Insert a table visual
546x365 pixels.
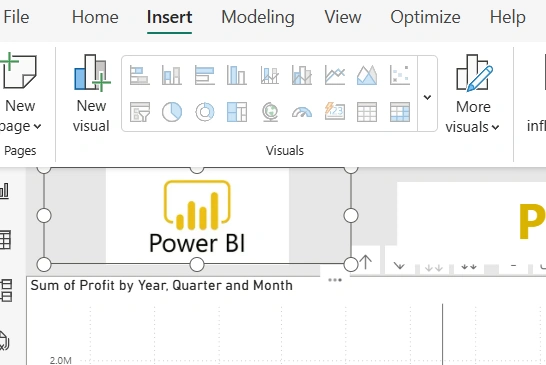[x=367, y=112]
